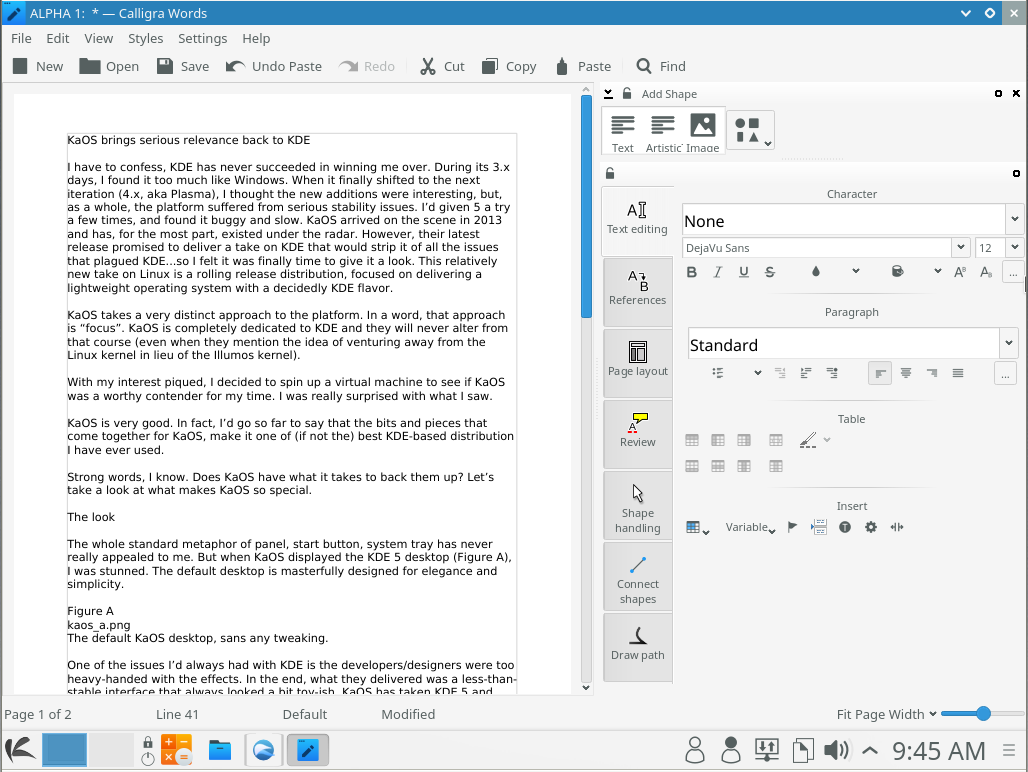Toggle superscript formatting
Screen dimensions: 1028x772
(960, 272)
